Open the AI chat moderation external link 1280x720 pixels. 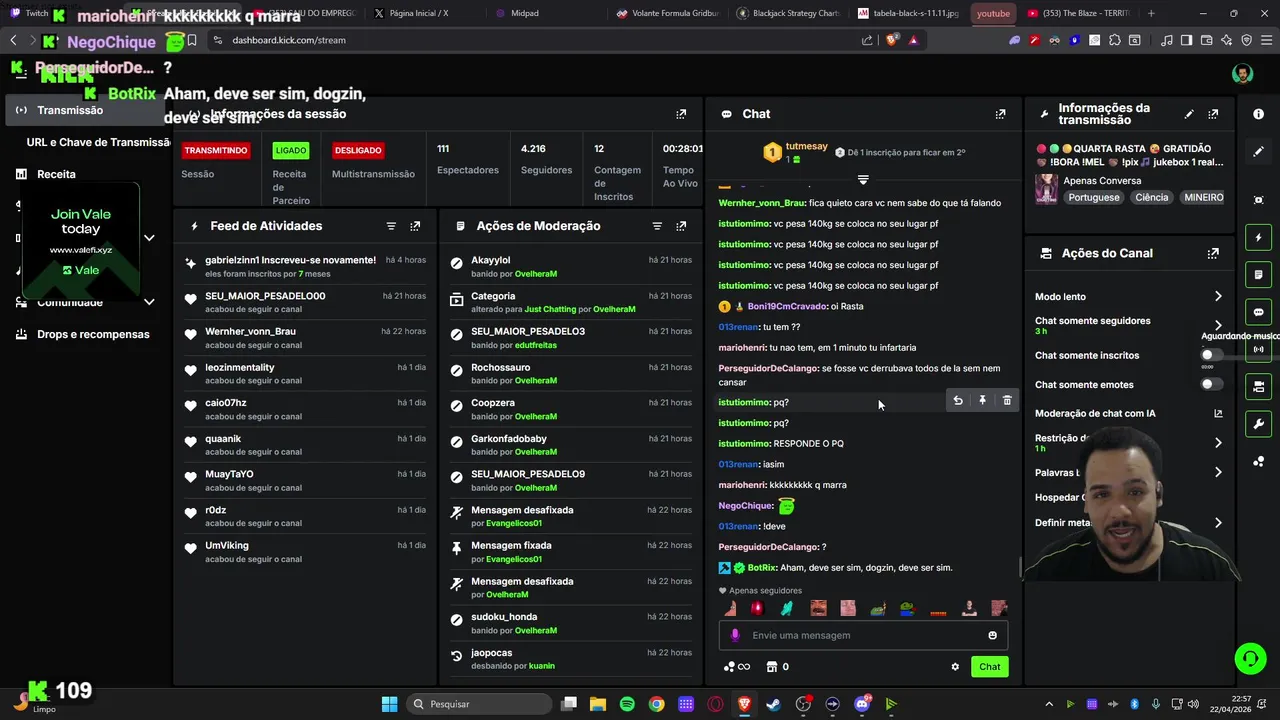pyautogui.click(x=1218, y=414)
